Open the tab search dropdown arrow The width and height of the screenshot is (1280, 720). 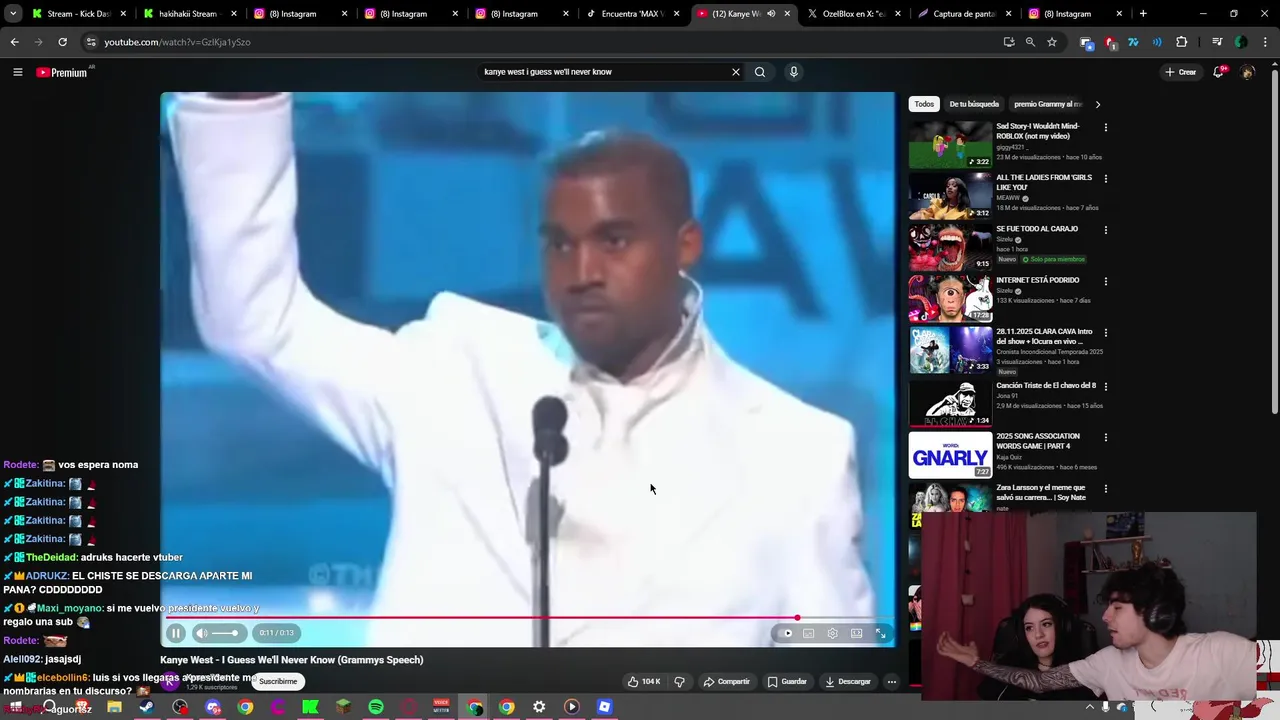(x=12, y=14)
